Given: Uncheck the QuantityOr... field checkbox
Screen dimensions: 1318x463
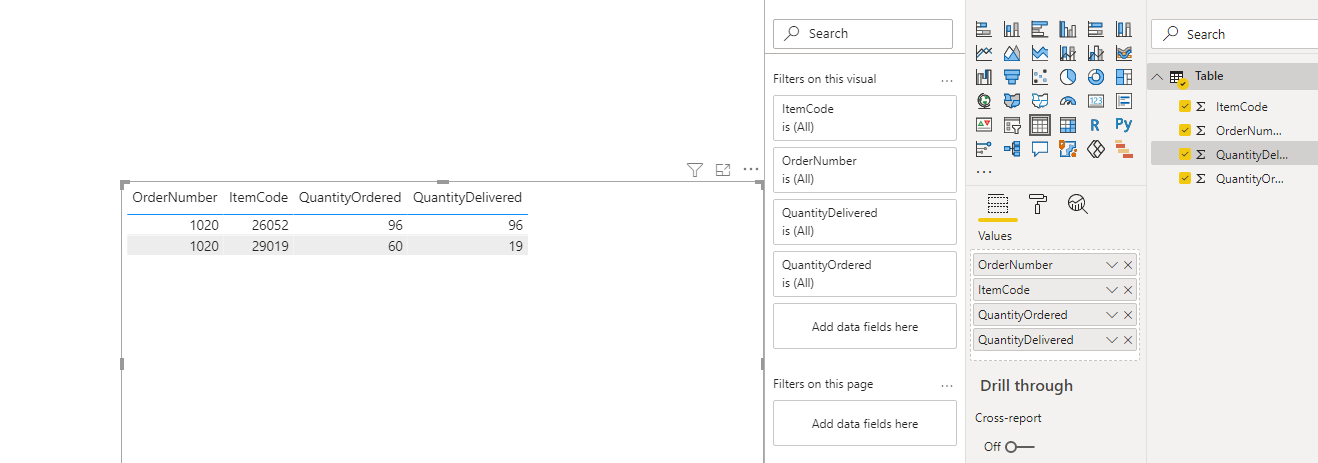Looking at the screenshot, I should click(x=1185, y=178).
